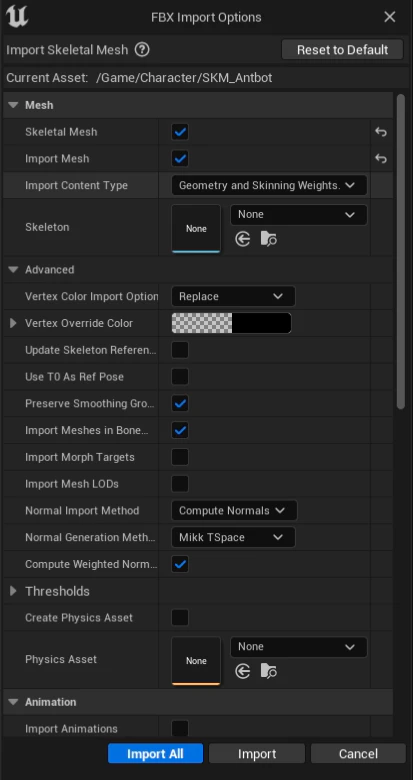Disable Compute Weighted Normals checkbox
This screenshot has height=780, width=413.
pos(180,565)
